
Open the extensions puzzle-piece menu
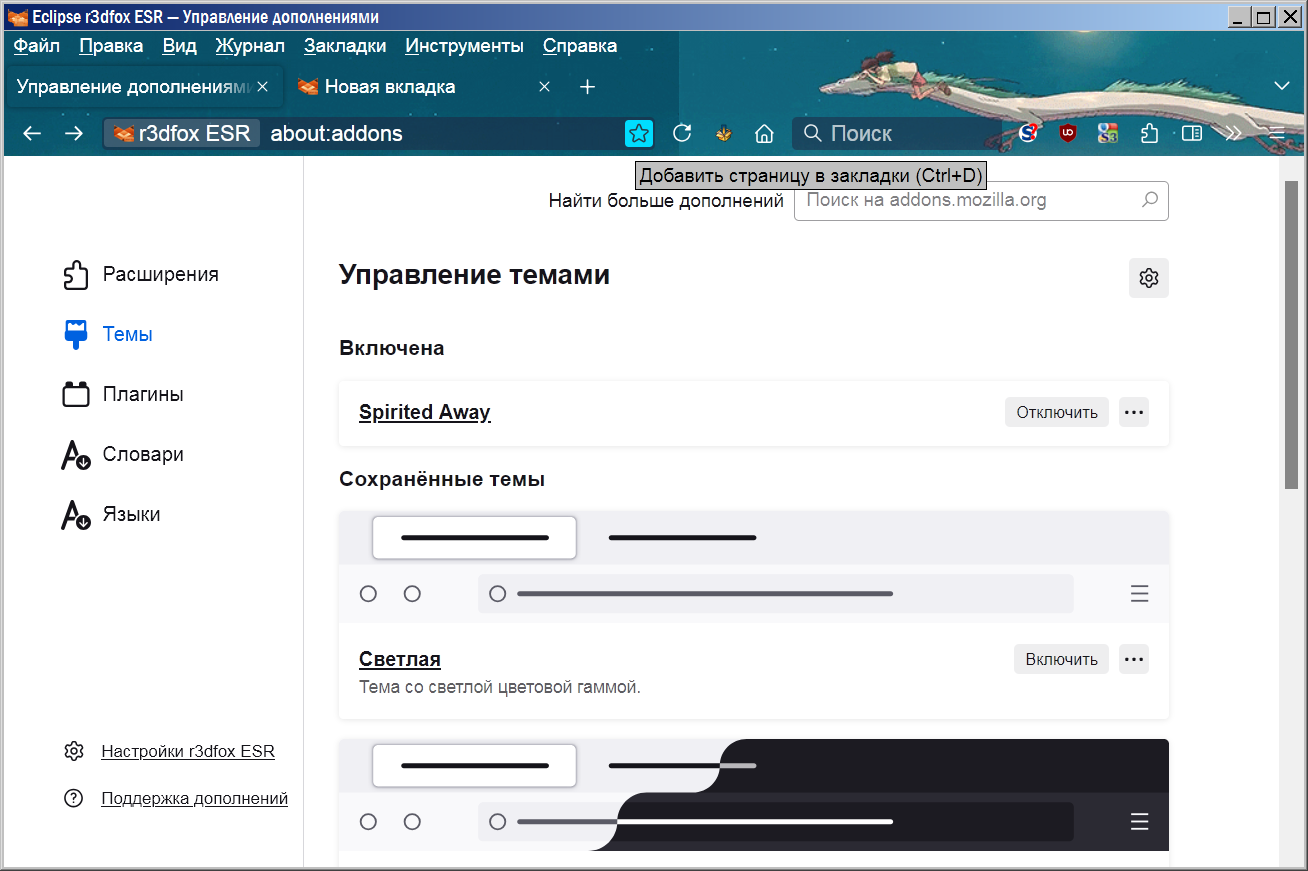(1150, 133)
